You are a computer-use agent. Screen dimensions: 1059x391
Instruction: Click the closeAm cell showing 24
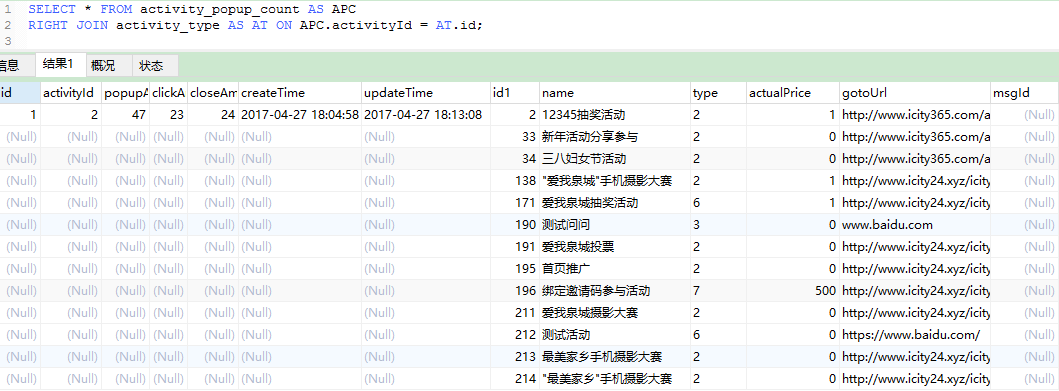click(212, 115)
